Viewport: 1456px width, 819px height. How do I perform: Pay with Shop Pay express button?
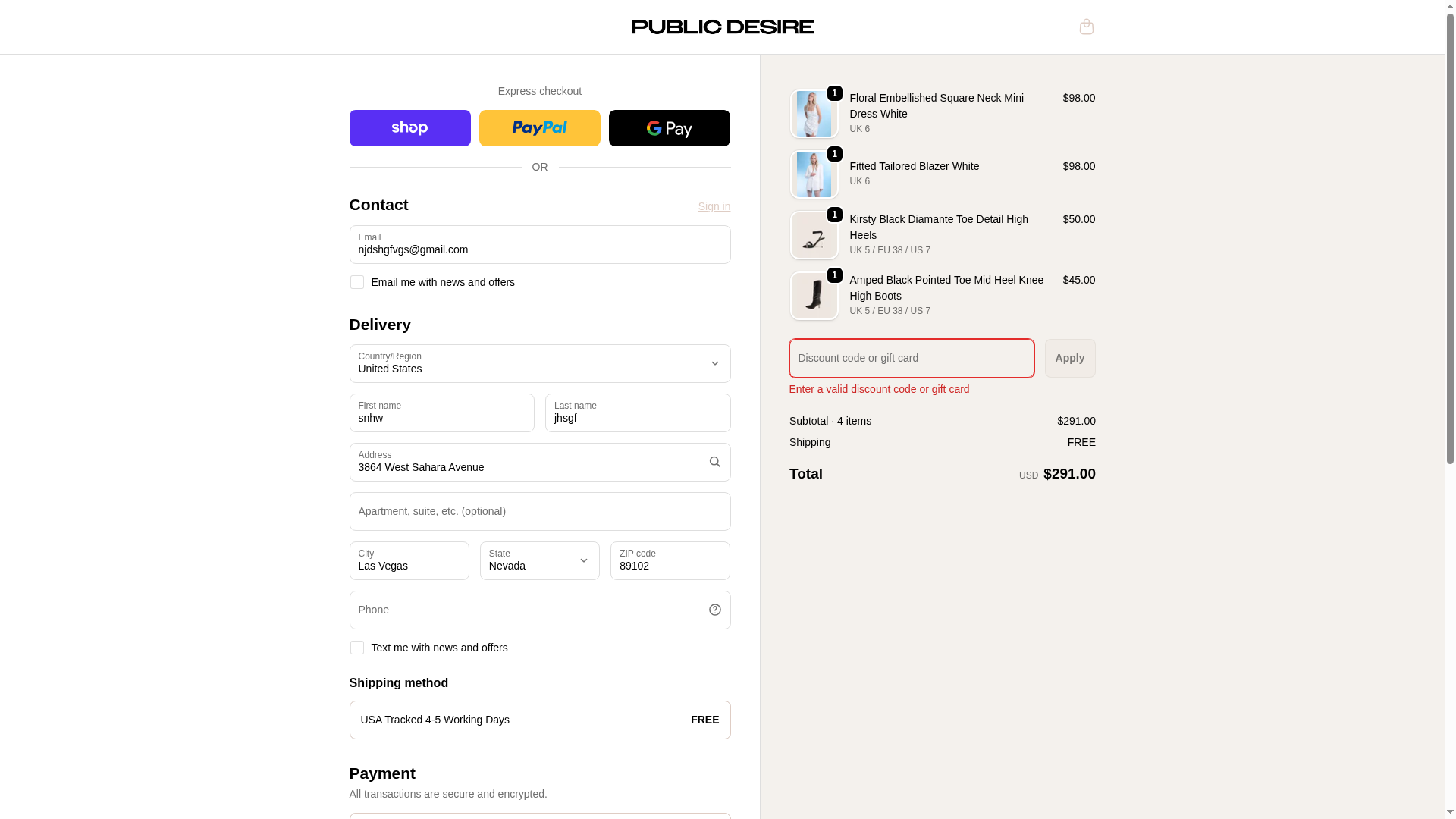point(409,128)
